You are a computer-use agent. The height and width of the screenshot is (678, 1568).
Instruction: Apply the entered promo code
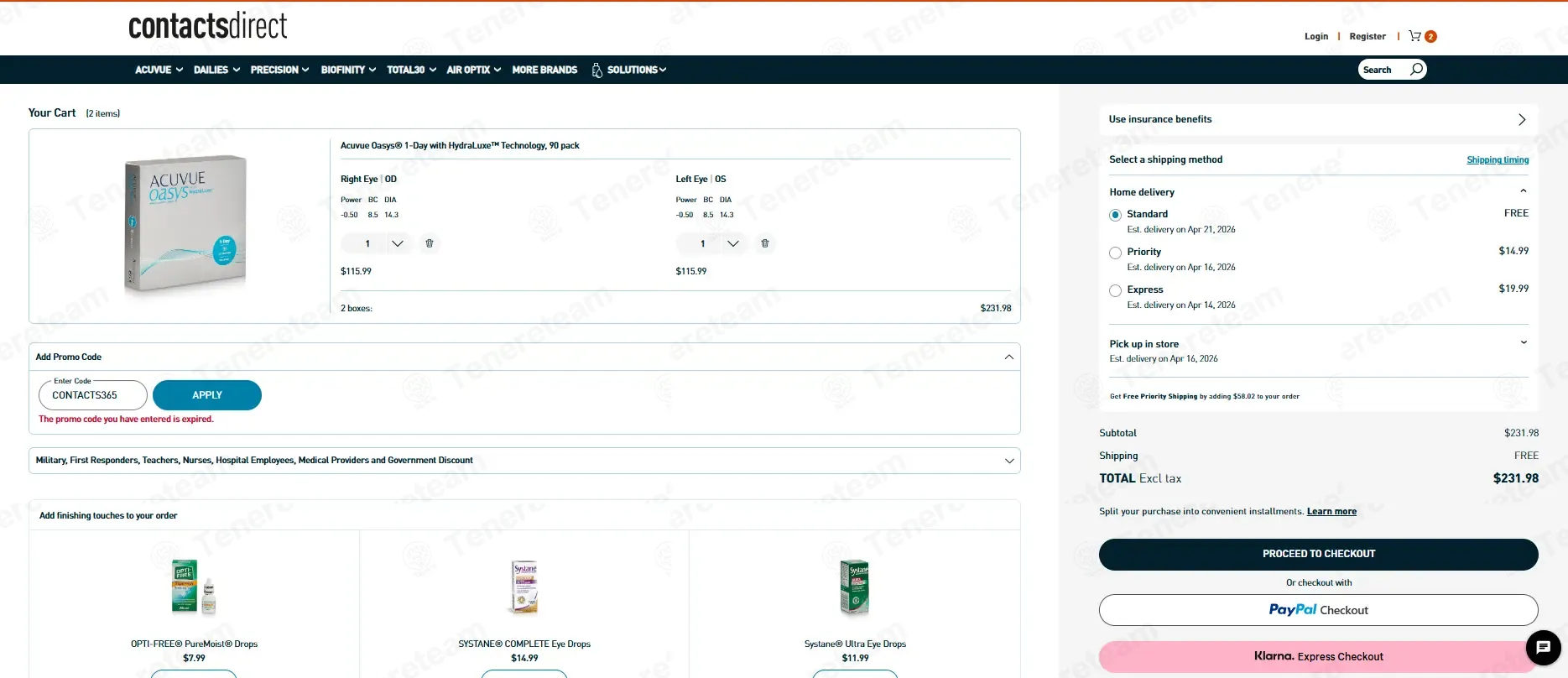pyautogui.click(x=207, y=395)
